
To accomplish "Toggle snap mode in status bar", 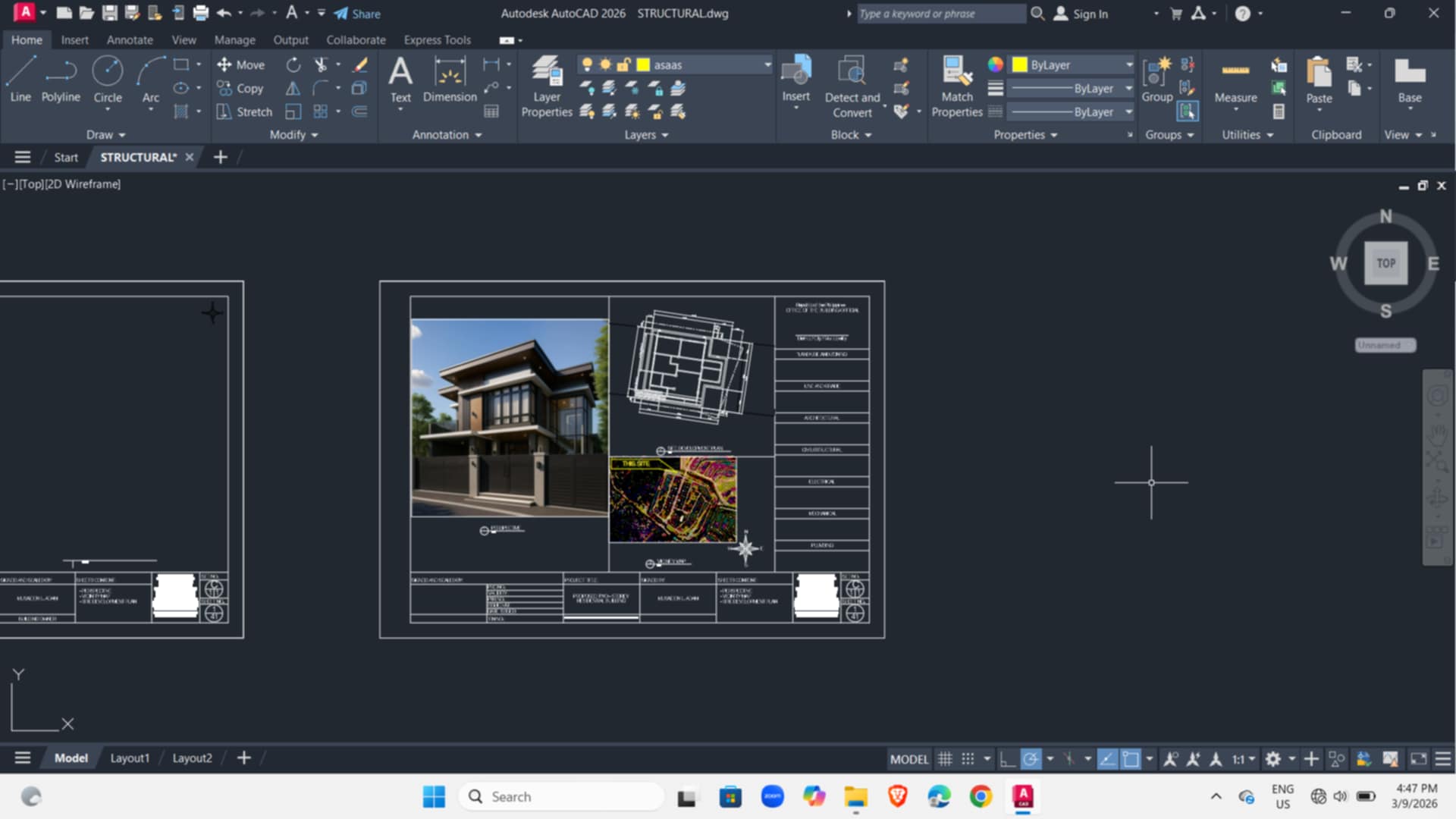I will click(x=968, y=758).
